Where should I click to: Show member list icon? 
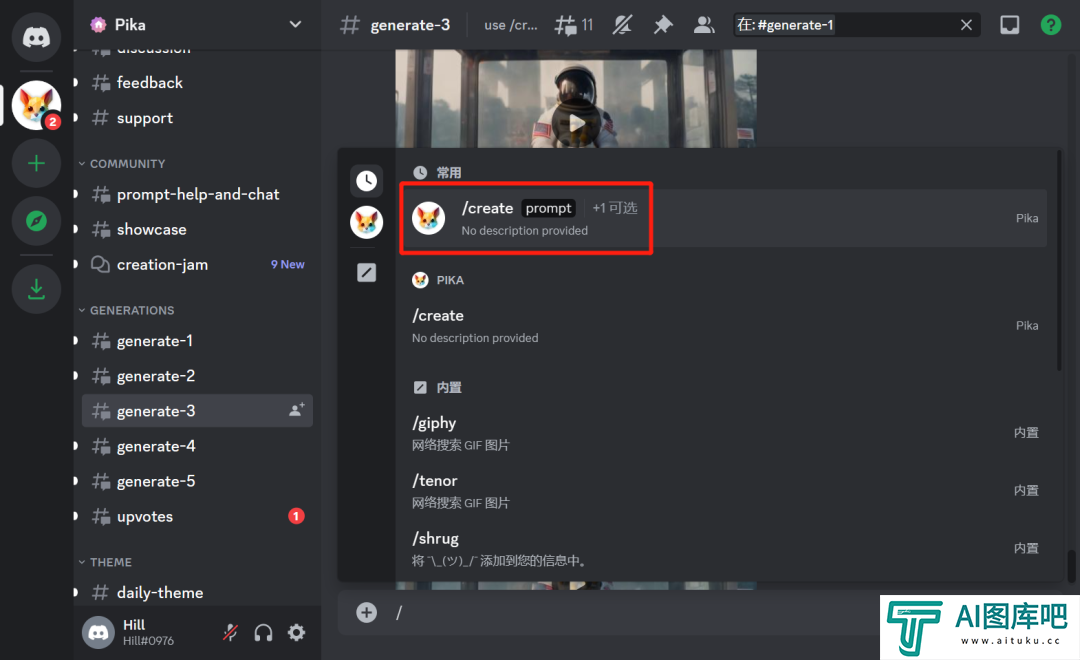pos(703,25)
